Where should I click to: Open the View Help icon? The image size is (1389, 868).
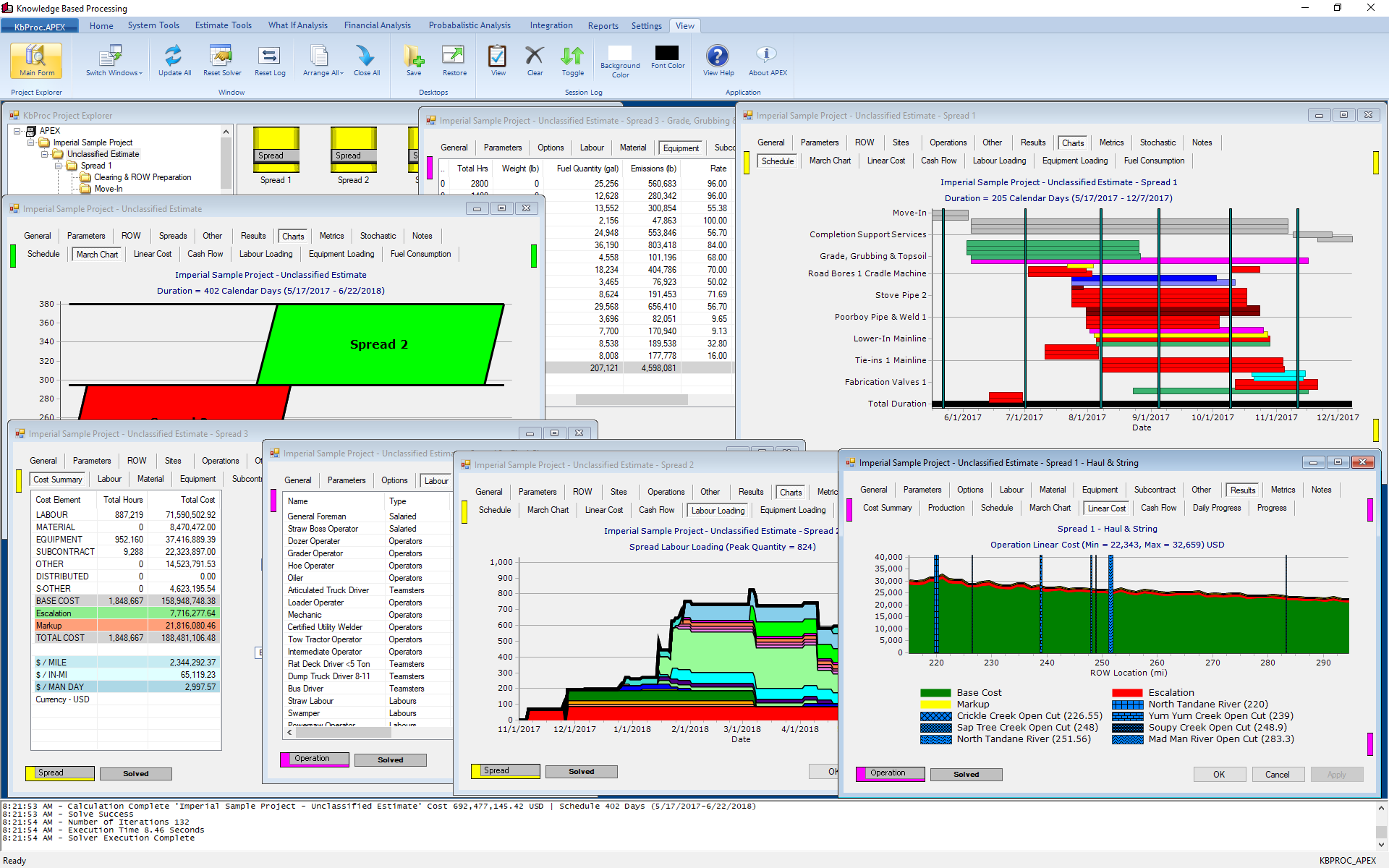point(718,60)
